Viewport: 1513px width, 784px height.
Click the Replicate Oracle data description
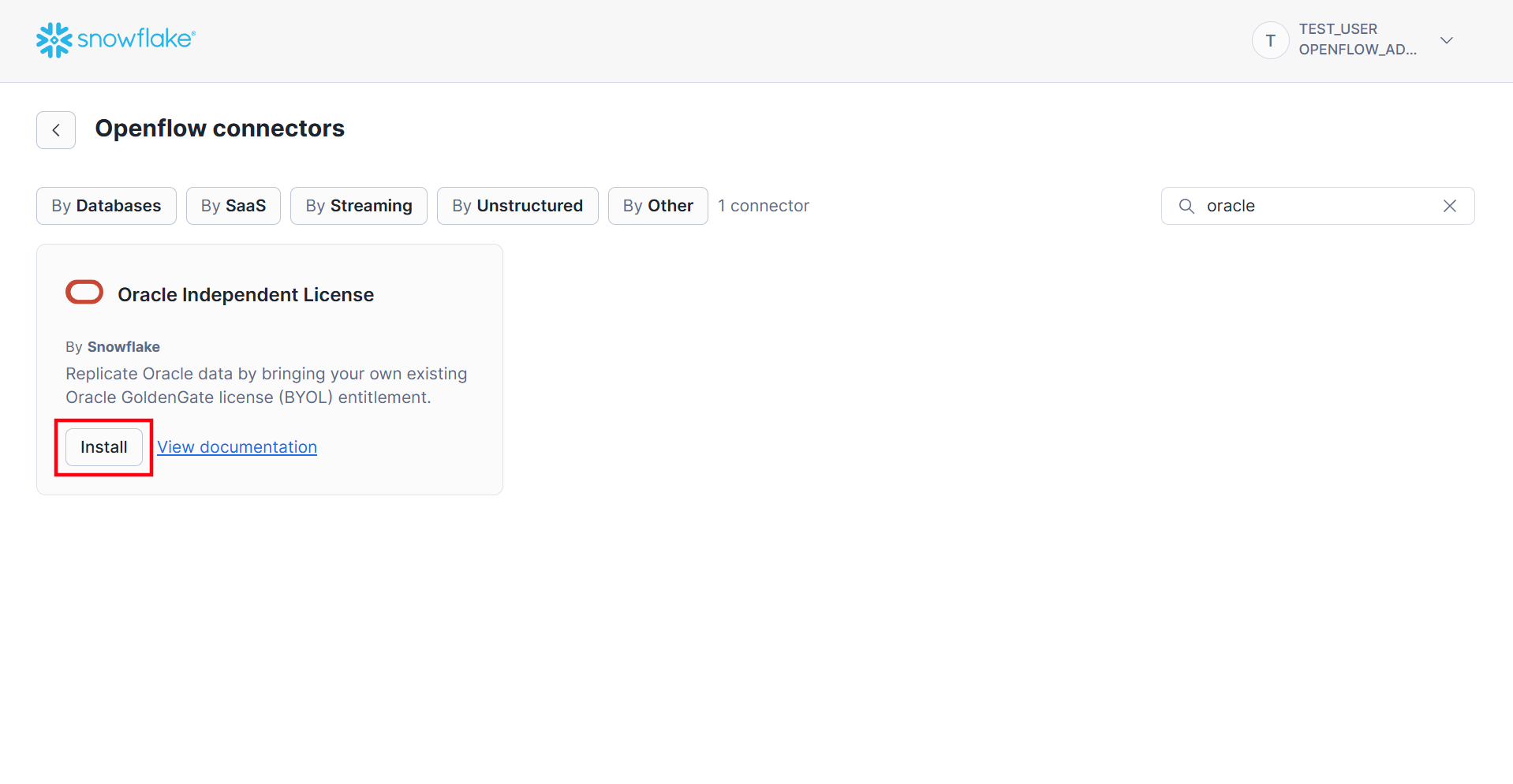click(267, 386)
